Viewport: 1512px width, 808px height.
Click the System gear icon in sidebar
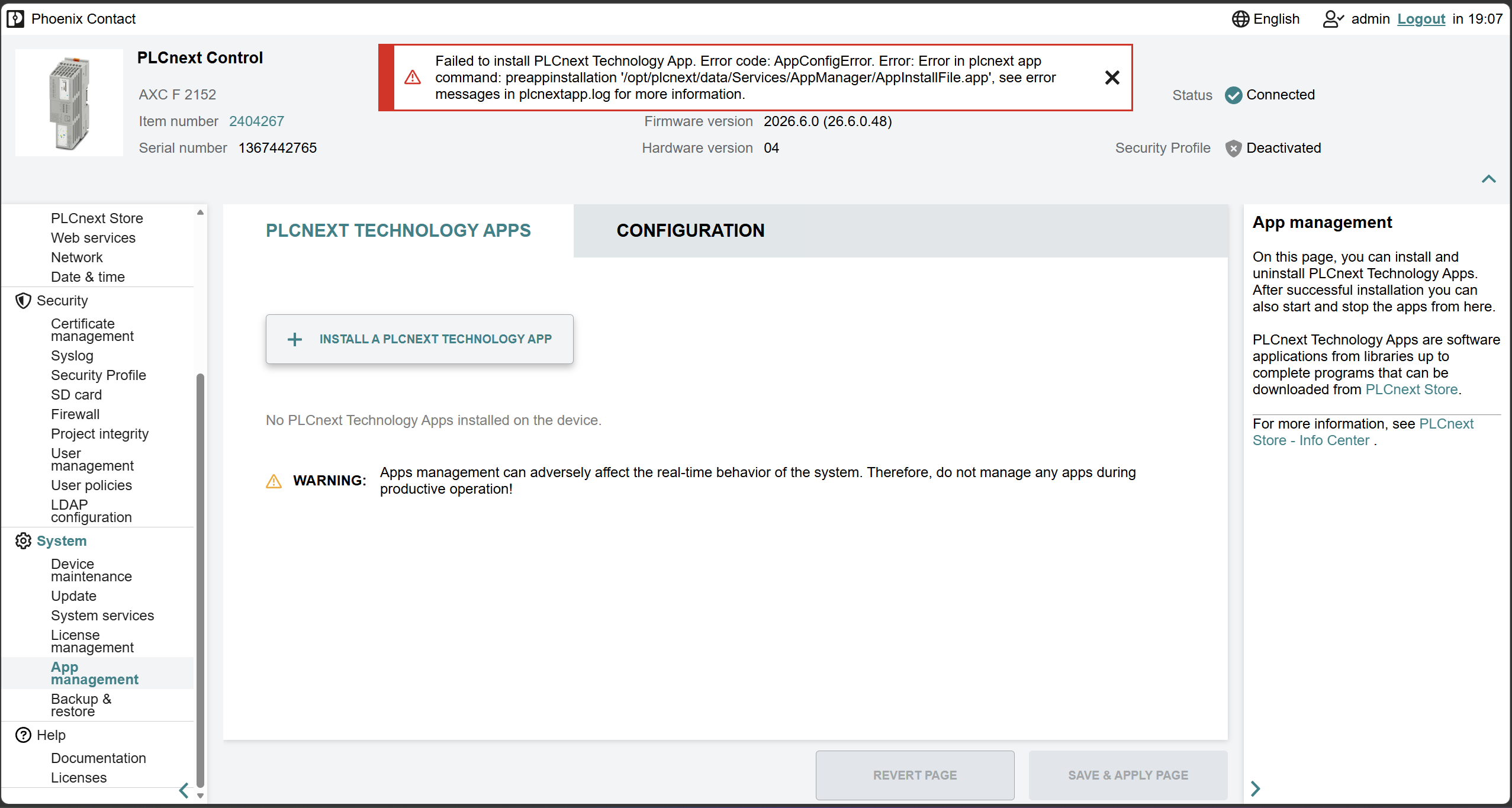[x=23, y=541]
